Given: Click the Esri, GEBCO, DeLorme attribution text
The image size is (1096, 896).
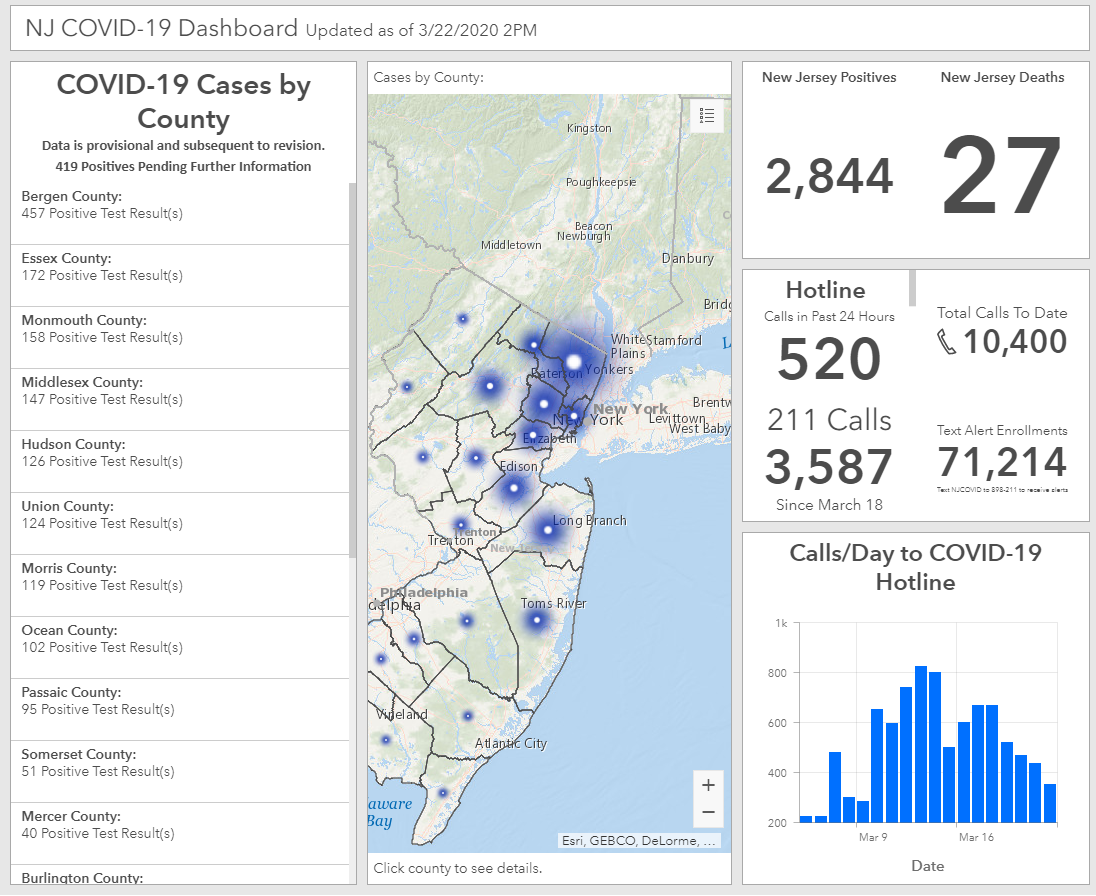Looking at the screenshot, I should tap(639, 841).
